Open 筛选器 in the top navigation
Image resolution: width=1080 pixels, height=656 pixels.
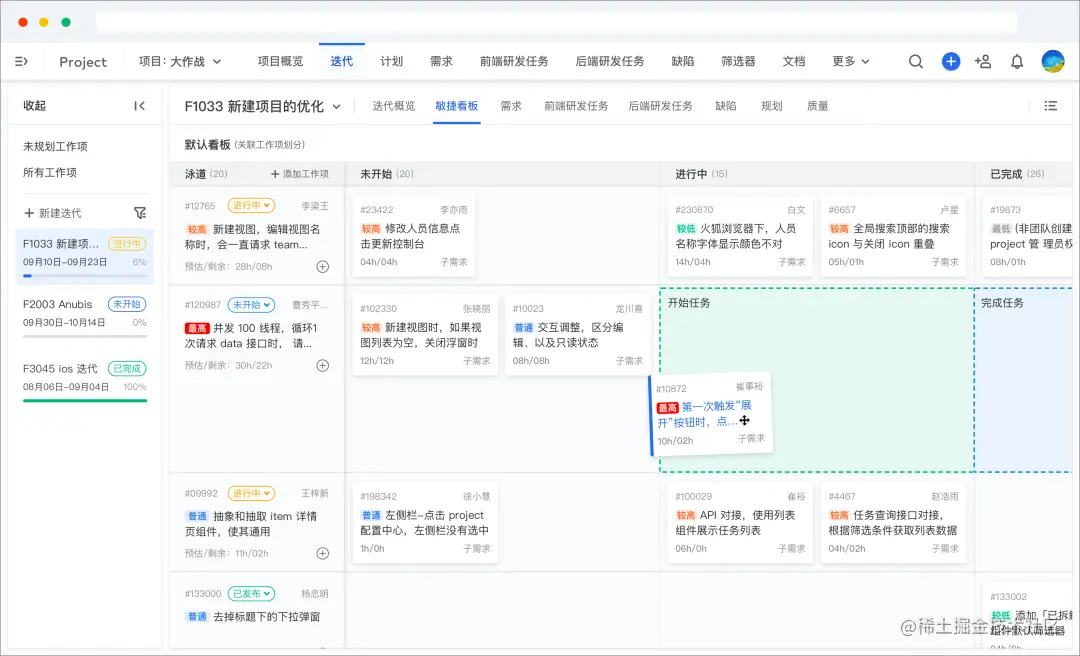[738, 61]
